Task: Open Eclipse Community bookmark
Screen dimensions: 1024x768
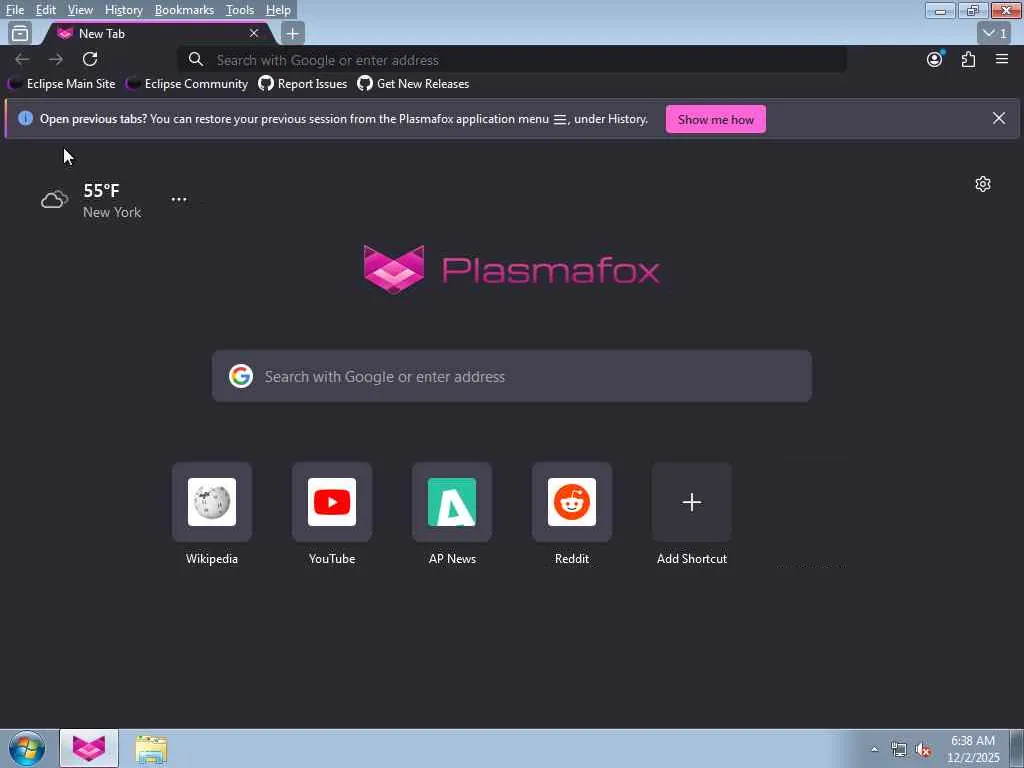Action: [187, 84]
